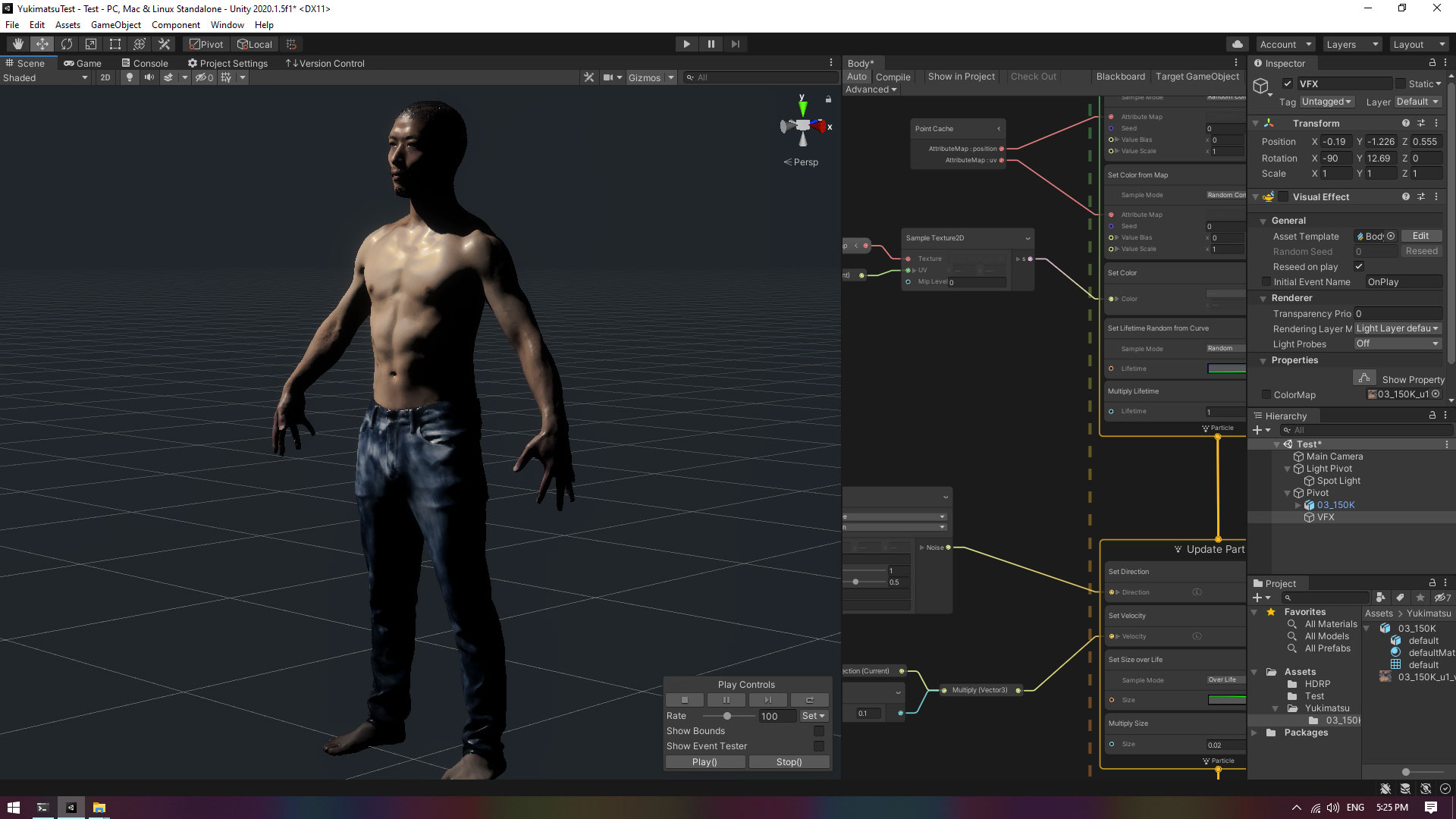Click the orientation gizmo lock icon
Screen dimensions: 1456x819
[828, 99]
